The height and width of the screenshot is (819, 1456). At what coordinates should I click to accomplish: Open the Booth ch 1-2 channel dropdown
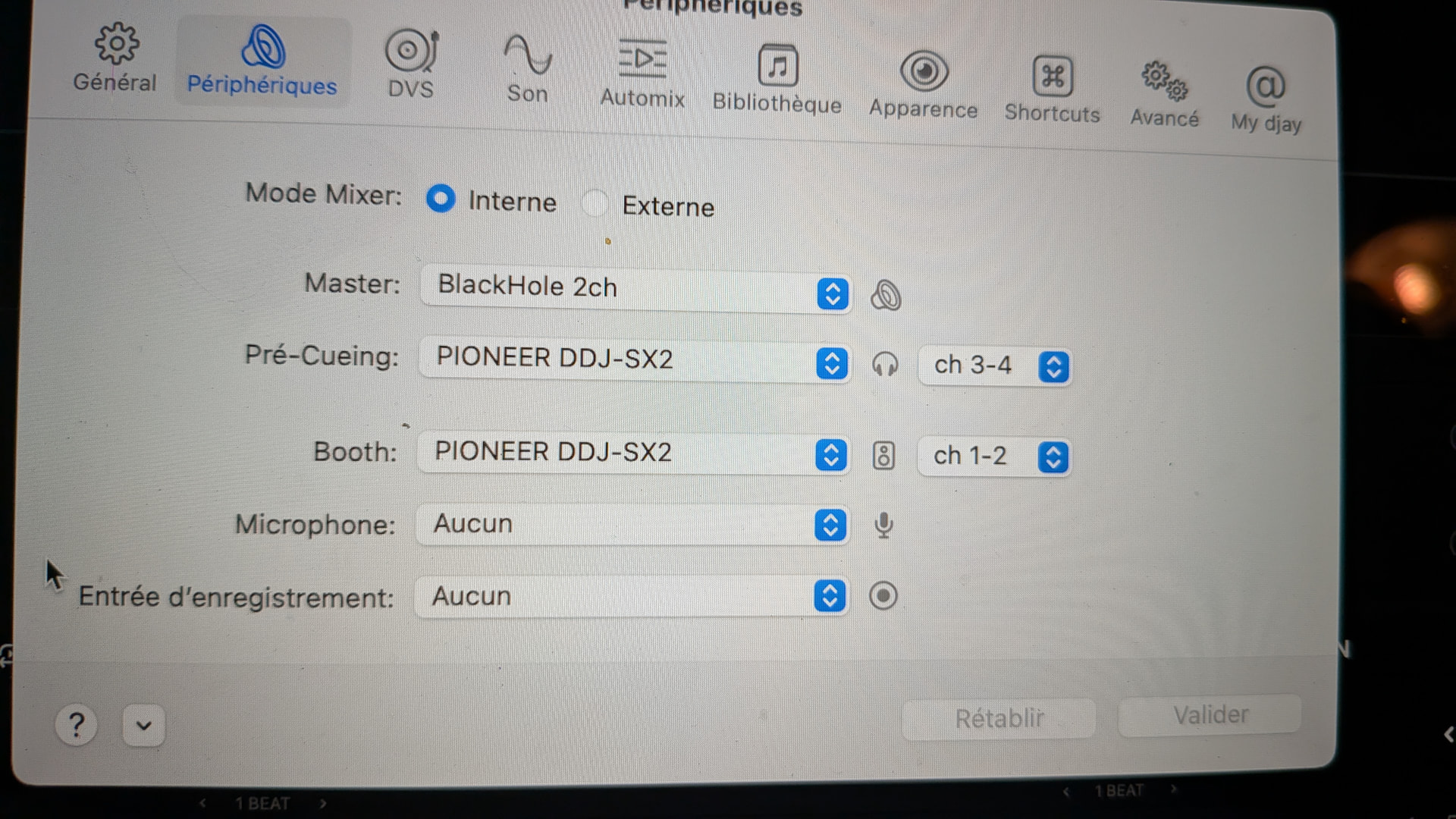point(993,457)
